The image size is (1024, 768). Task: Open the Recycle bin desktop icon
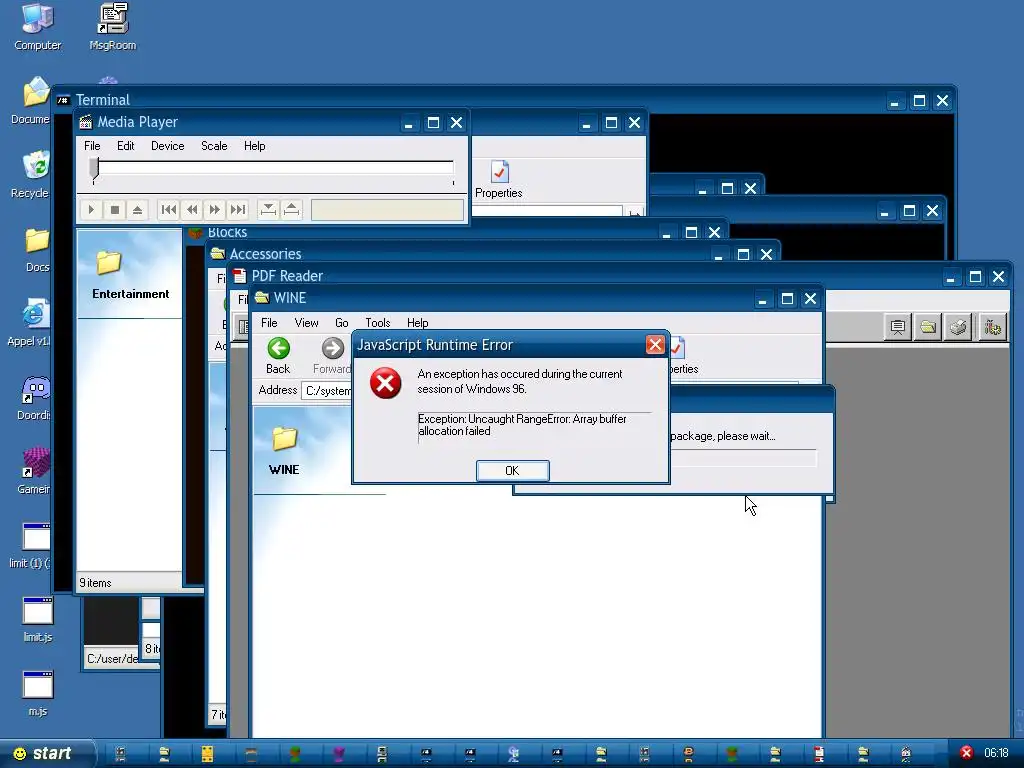point(30,174)
